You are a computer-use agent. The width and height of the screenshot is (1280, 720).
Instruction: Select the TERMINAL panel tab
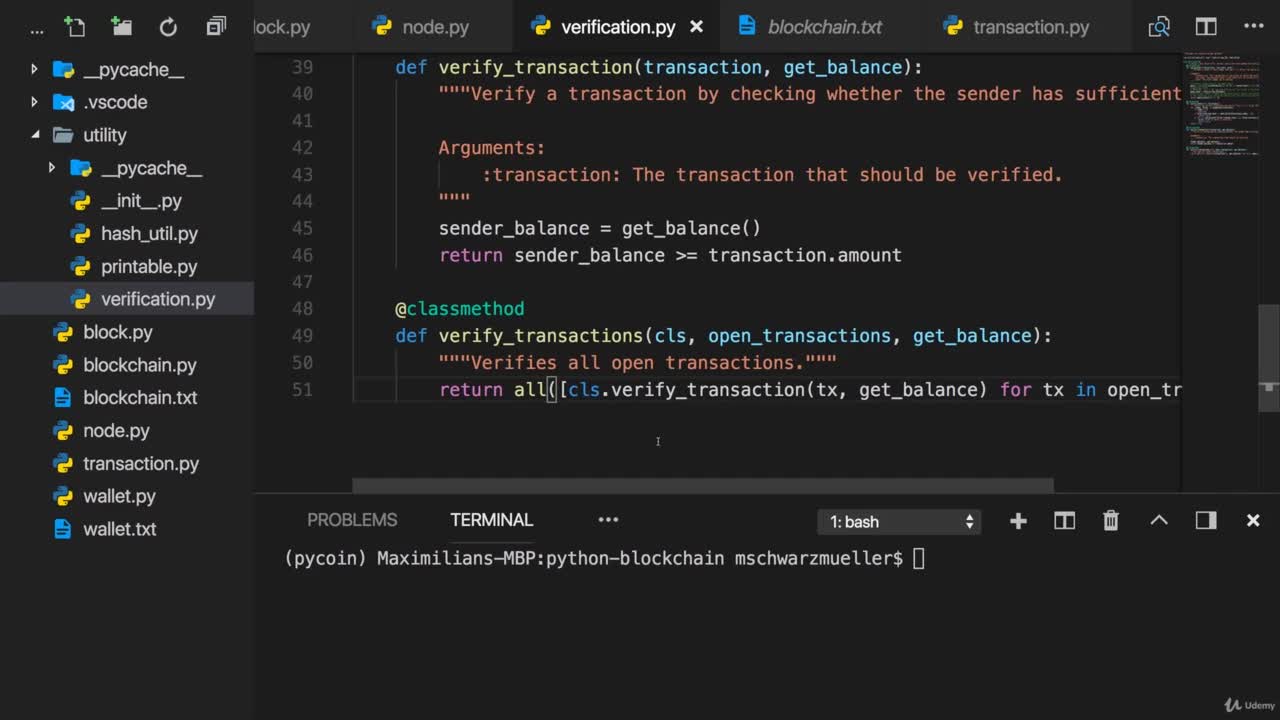tap(491, 520)
